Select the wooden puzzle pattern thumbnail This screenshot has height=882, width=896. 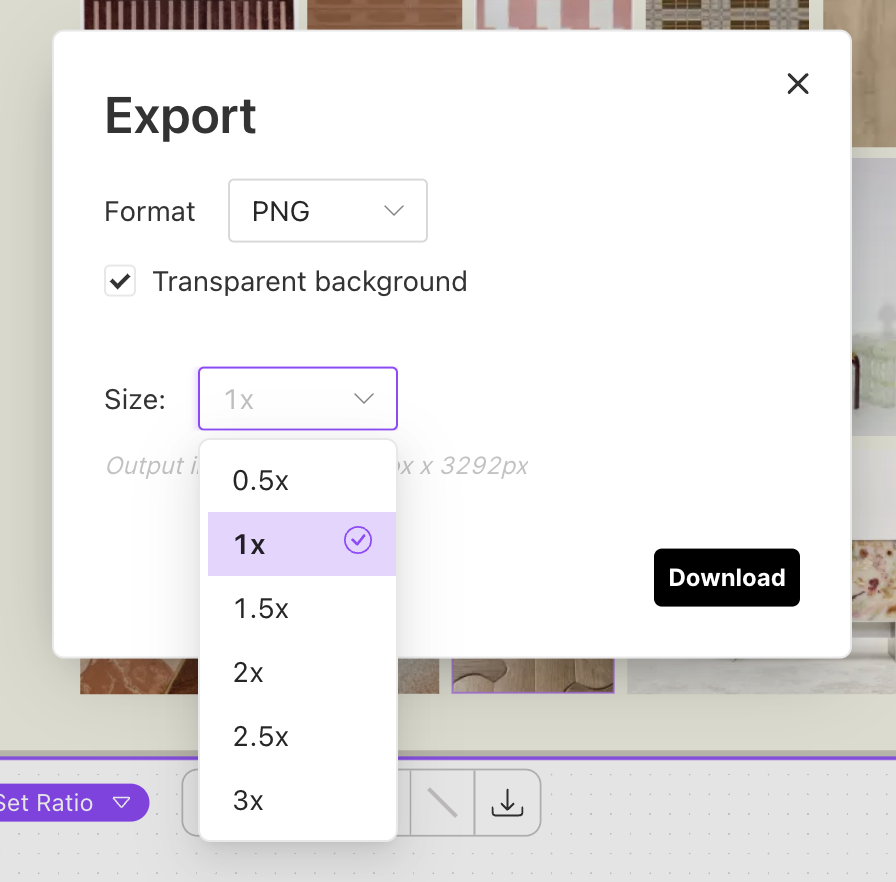532,676
